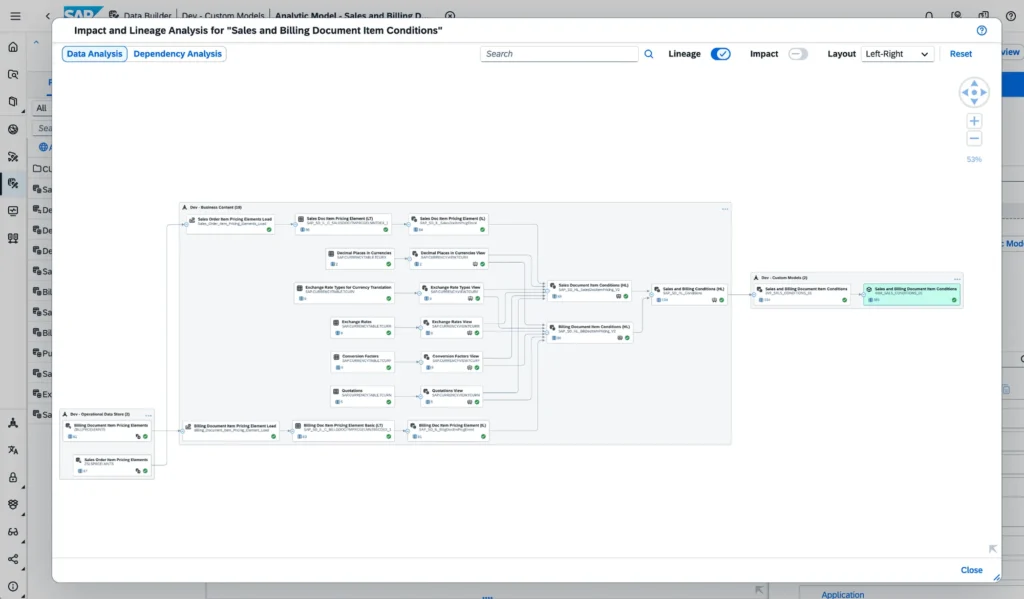Click into the Search input field
This screenshot has height=599, width=1024.
(x=559, y=54)
